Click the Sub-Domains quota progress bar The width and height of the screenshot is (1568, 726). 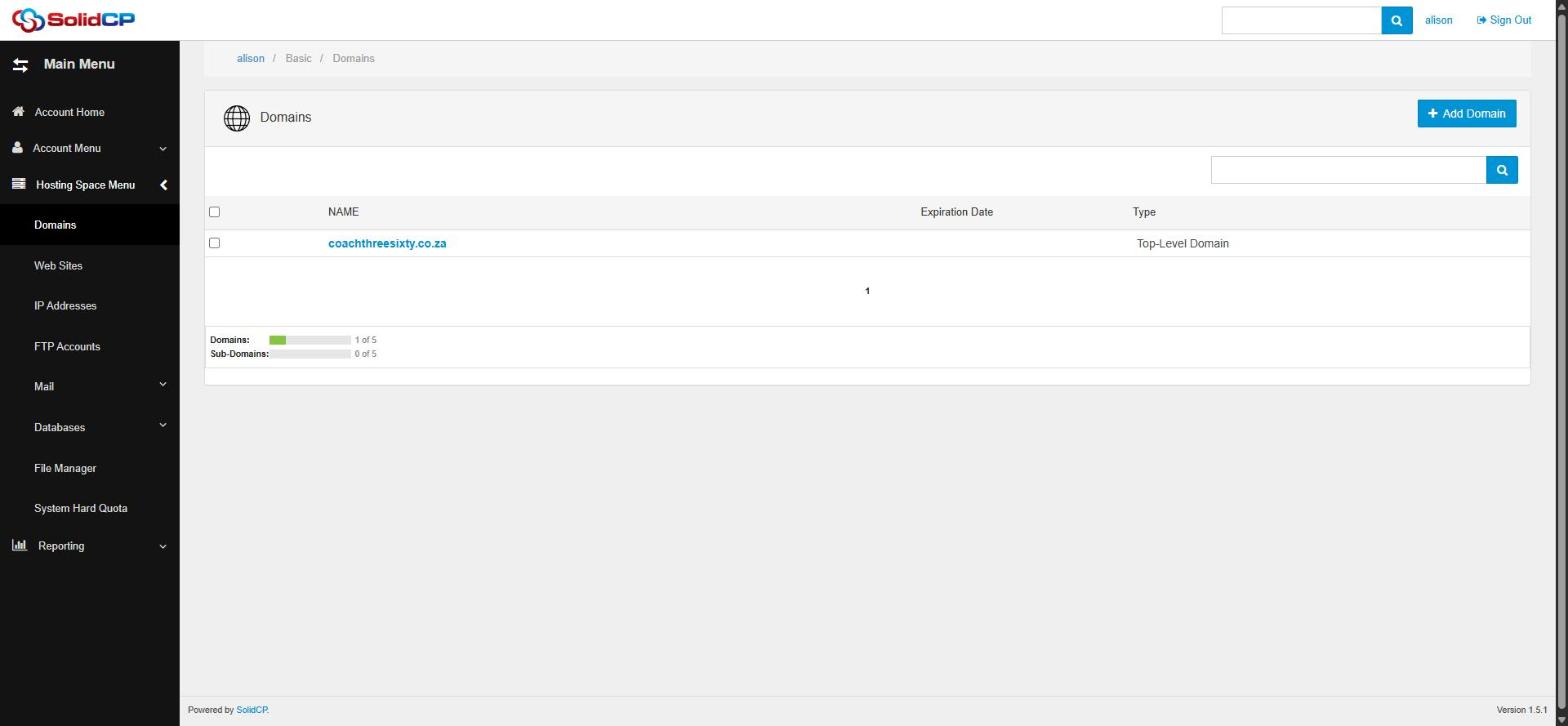coord(310,354)
